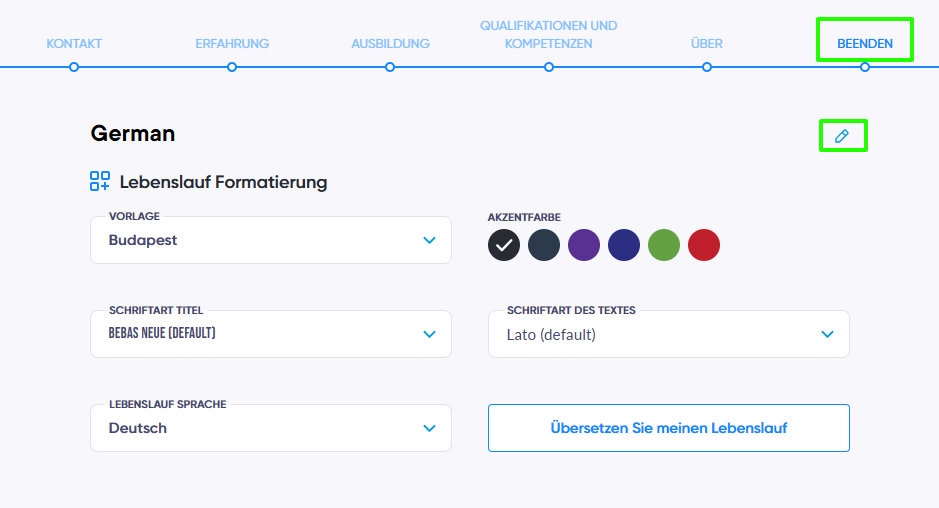Image resolution: width=939 pixels, height=508 pixels.
Task: Choose the dark slate accent color
Action: pyautogui.click(x=544, y=245)
